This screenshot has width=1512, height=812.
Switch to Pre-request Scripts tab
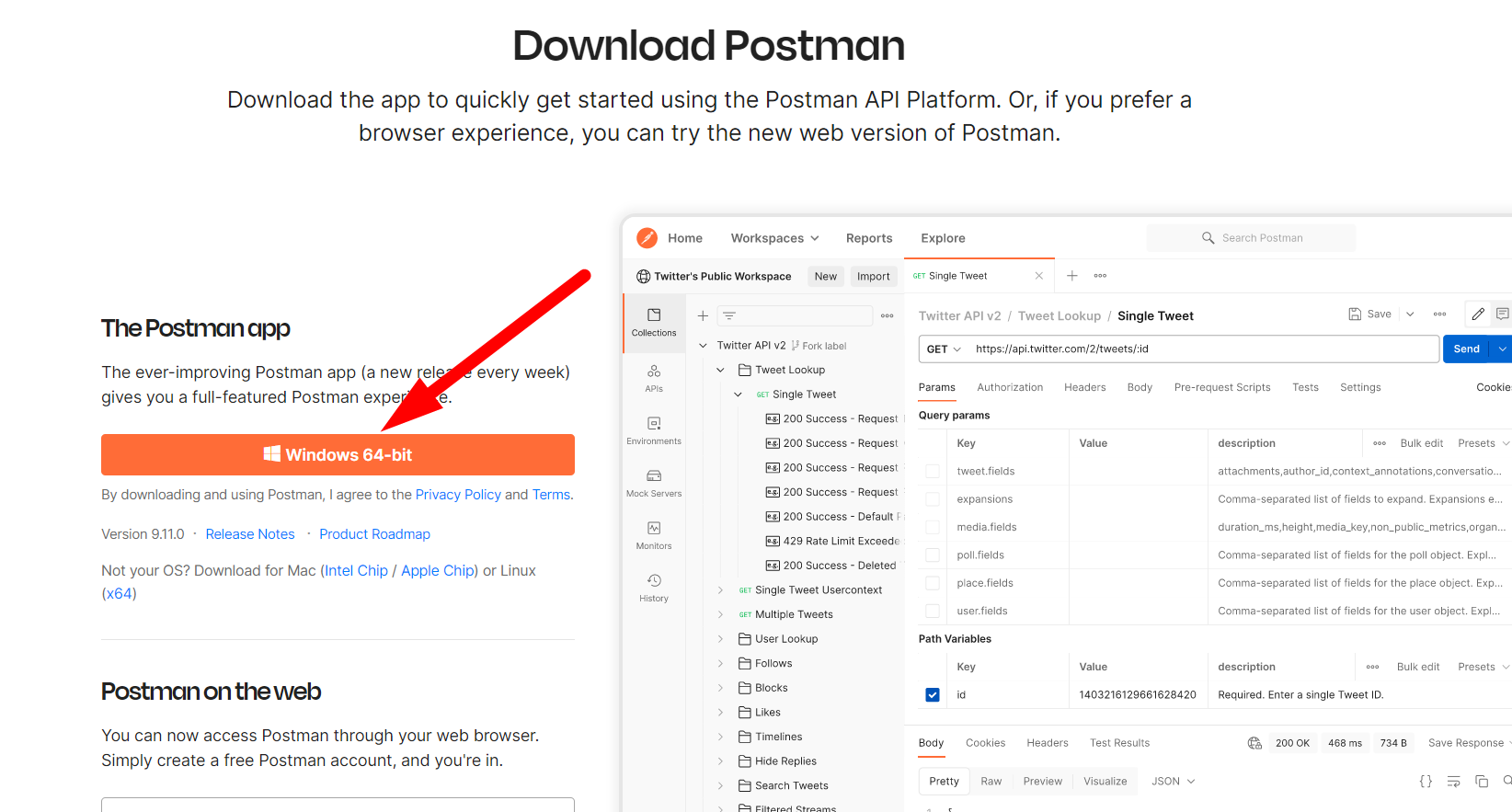(1222, 387)
